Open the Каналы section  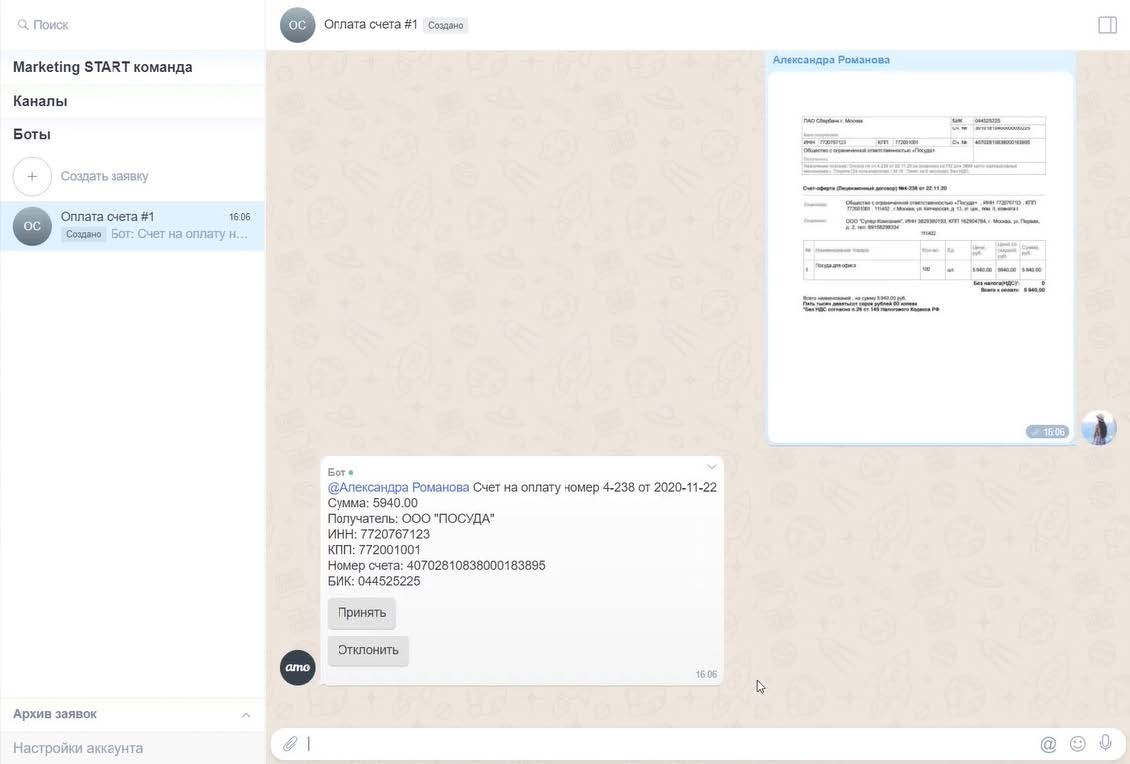pyautogui.click(x=40, y=101)
